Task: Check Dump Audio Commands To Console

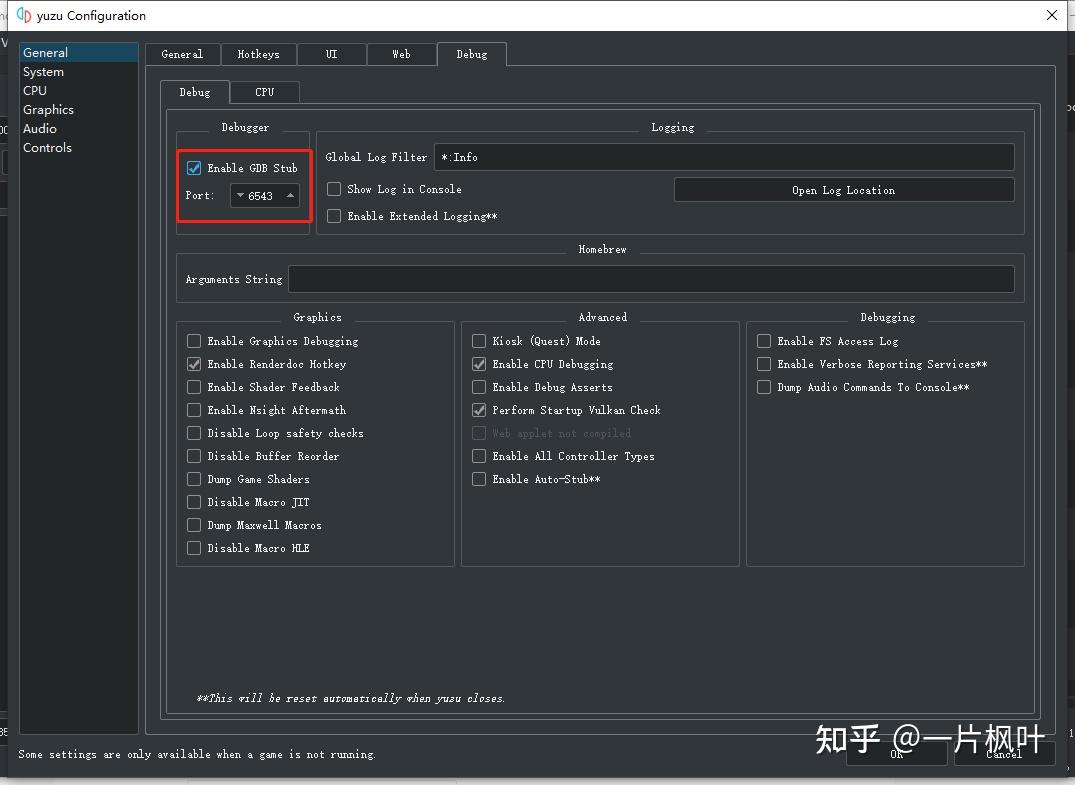Action: click(x=764, y=387)
